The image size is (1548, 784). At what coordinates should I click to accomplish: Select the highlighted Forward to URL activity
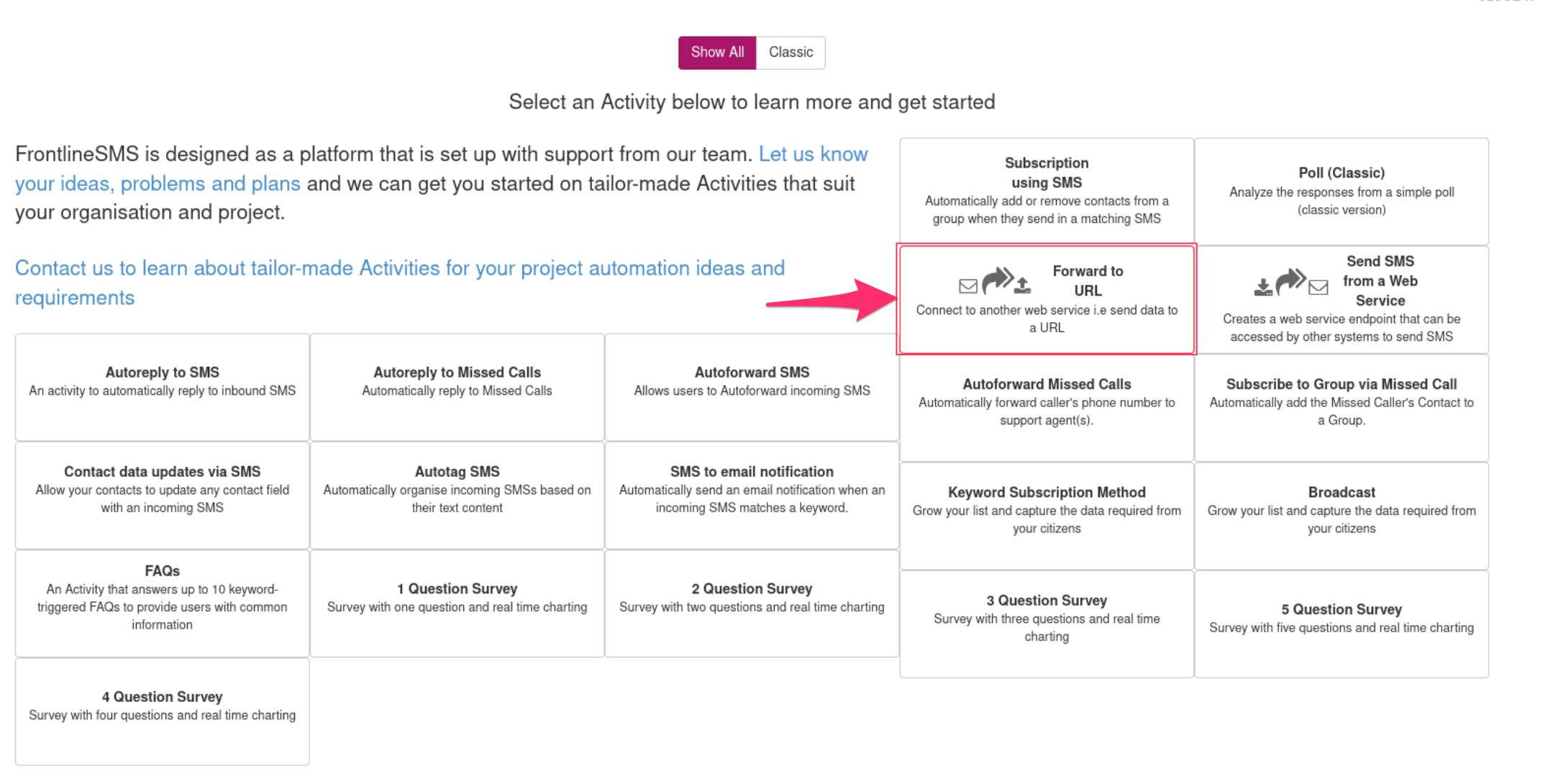click(1047, 299)
